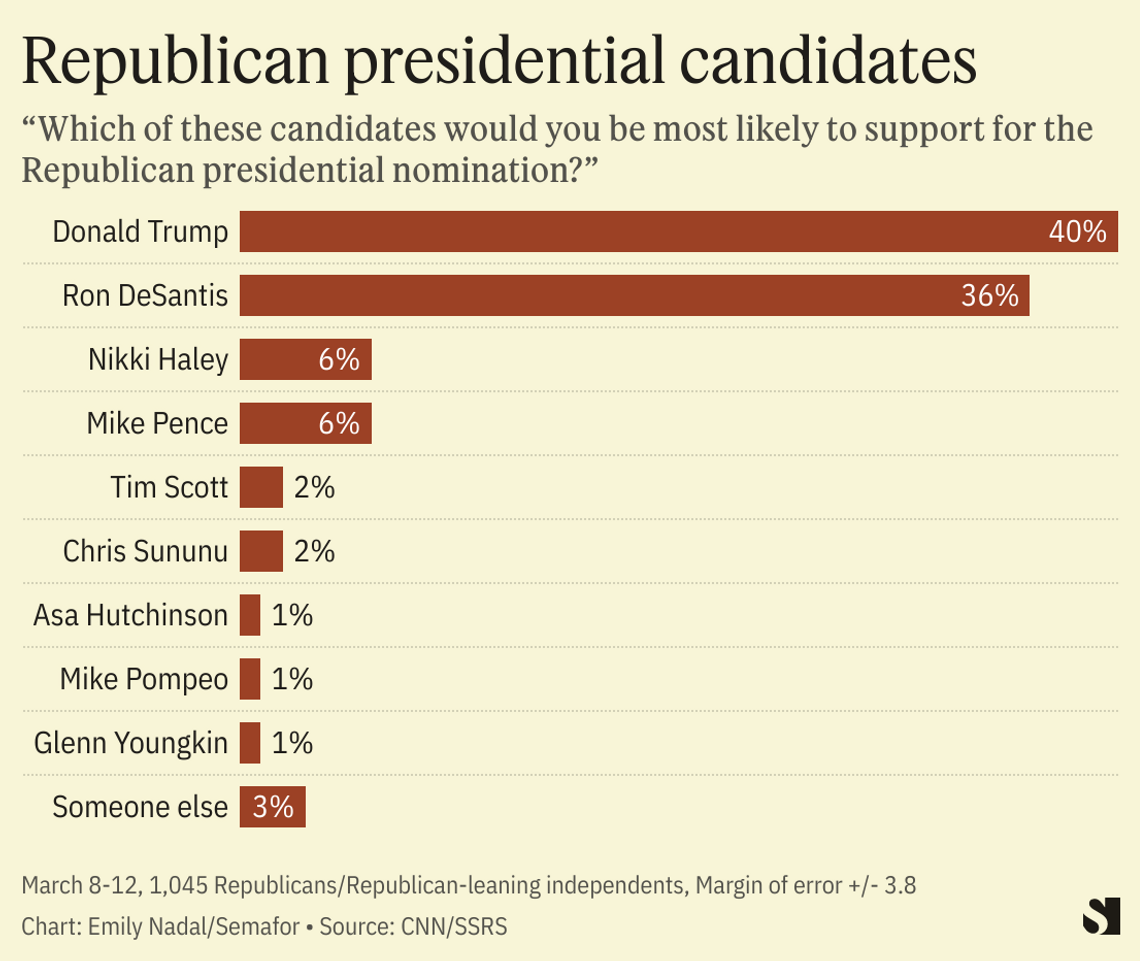Screen dimensions: 1140x961
Task: Click the Someone else 3% bar
Action: tap(272, 807)
